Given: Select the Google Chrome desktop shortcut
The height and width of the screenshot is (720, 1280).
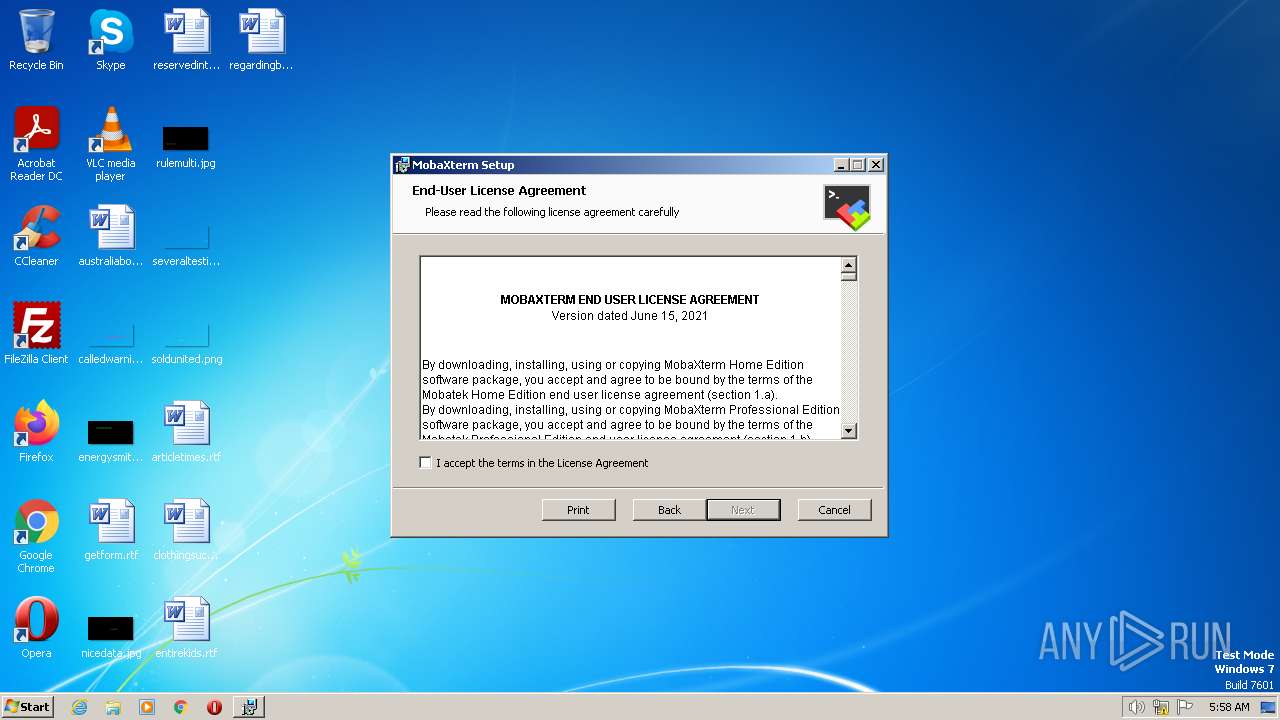Looking at the screenshot, I should [36, 536].
